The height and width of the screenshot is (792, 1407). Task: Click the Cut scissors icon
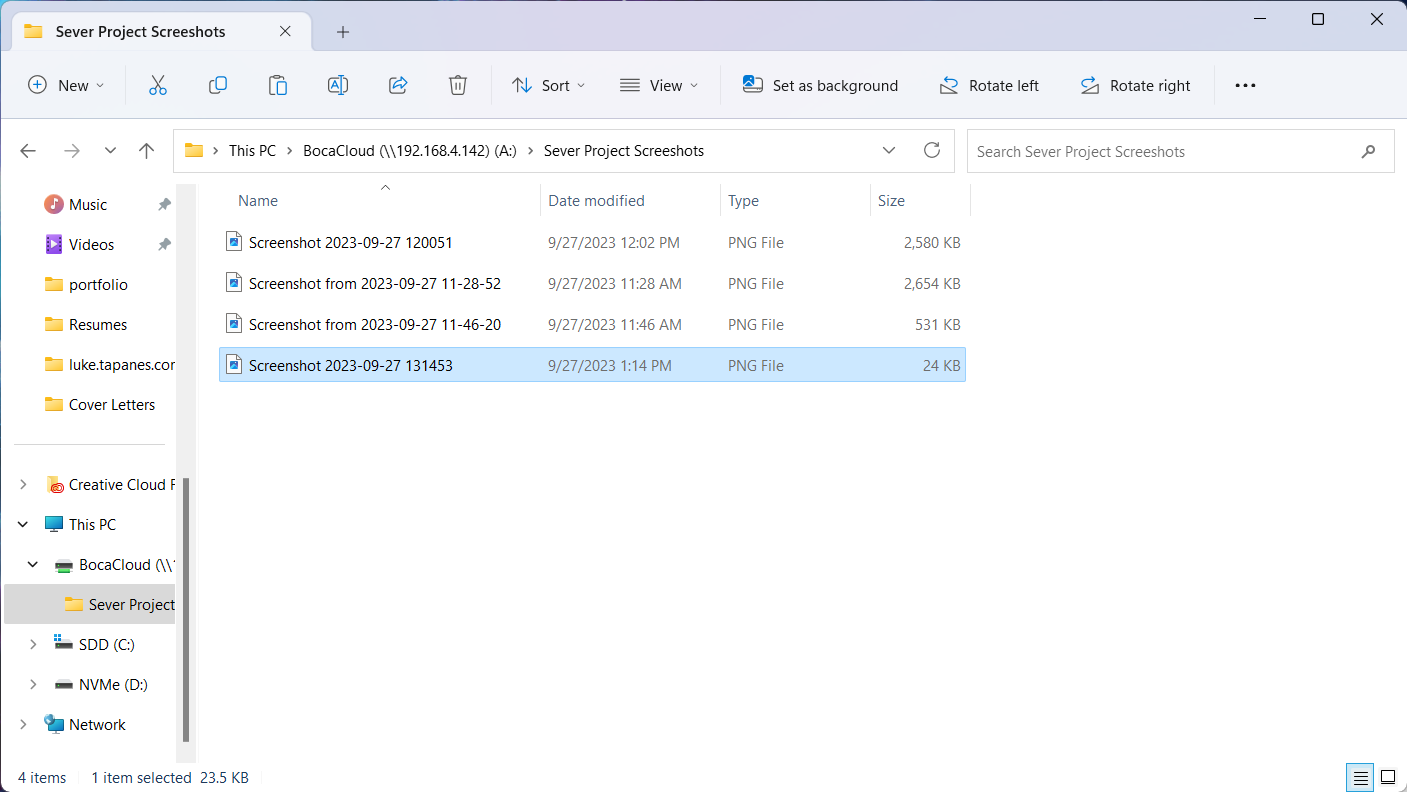coord(157,86)
